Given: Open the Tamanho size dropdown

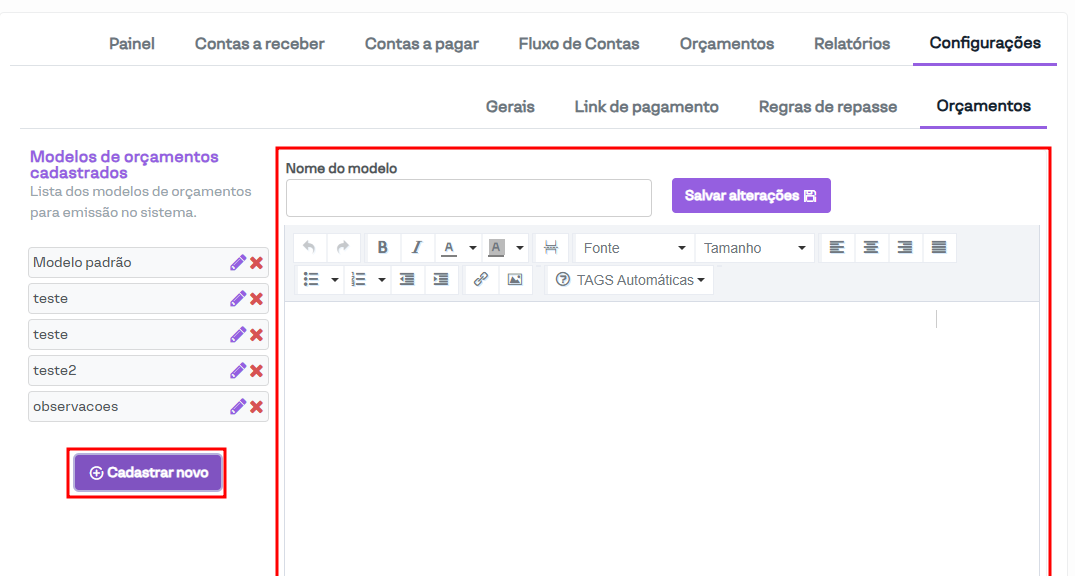Looking at the screenshot, I should (754, 248).
